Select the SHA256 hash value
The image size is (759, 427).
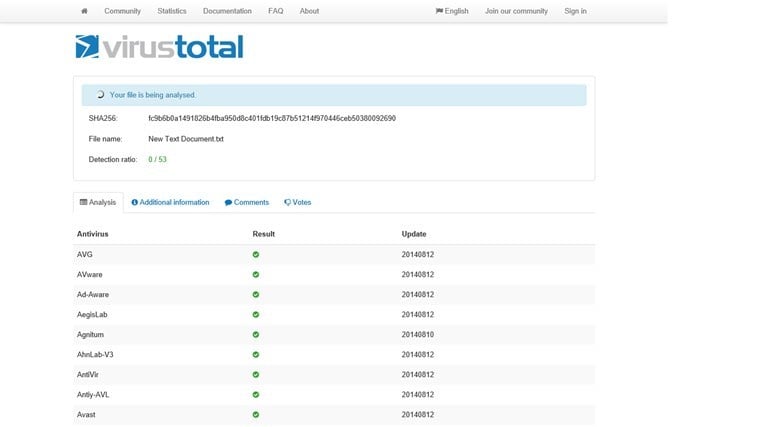272,118
